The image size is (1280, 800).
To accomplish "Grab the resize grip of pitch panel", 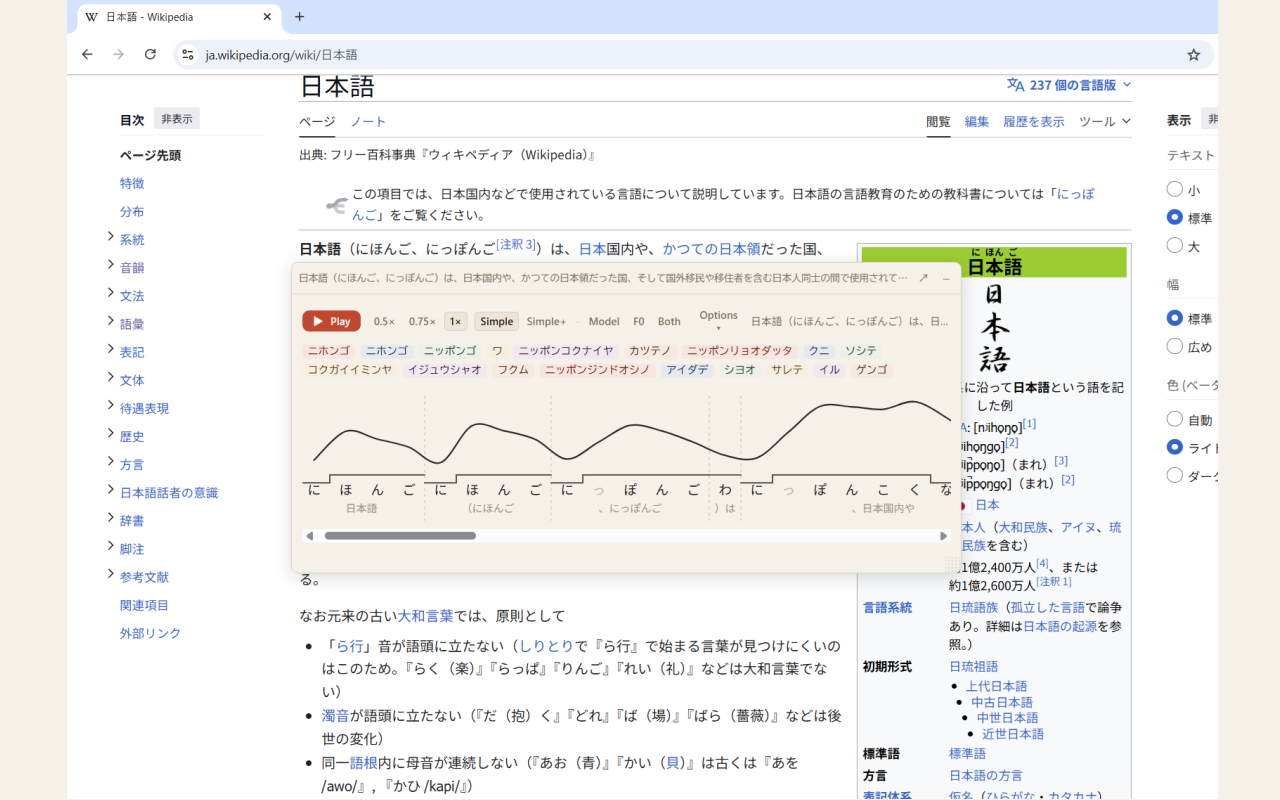I will coord(951,565).
